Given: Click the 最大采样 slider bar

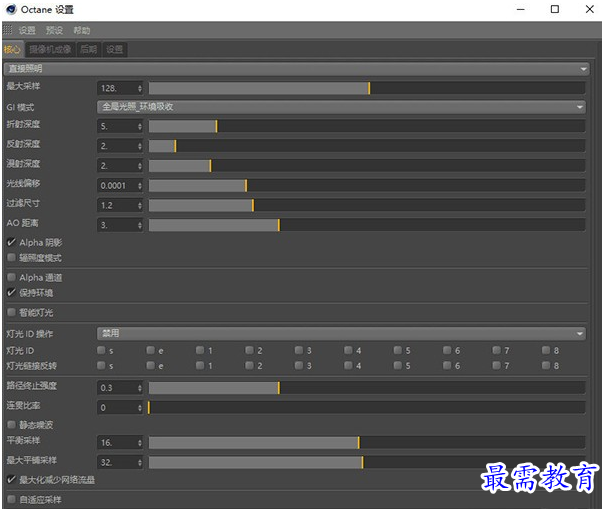Looking at the screenshot, I should click(367, 88).
